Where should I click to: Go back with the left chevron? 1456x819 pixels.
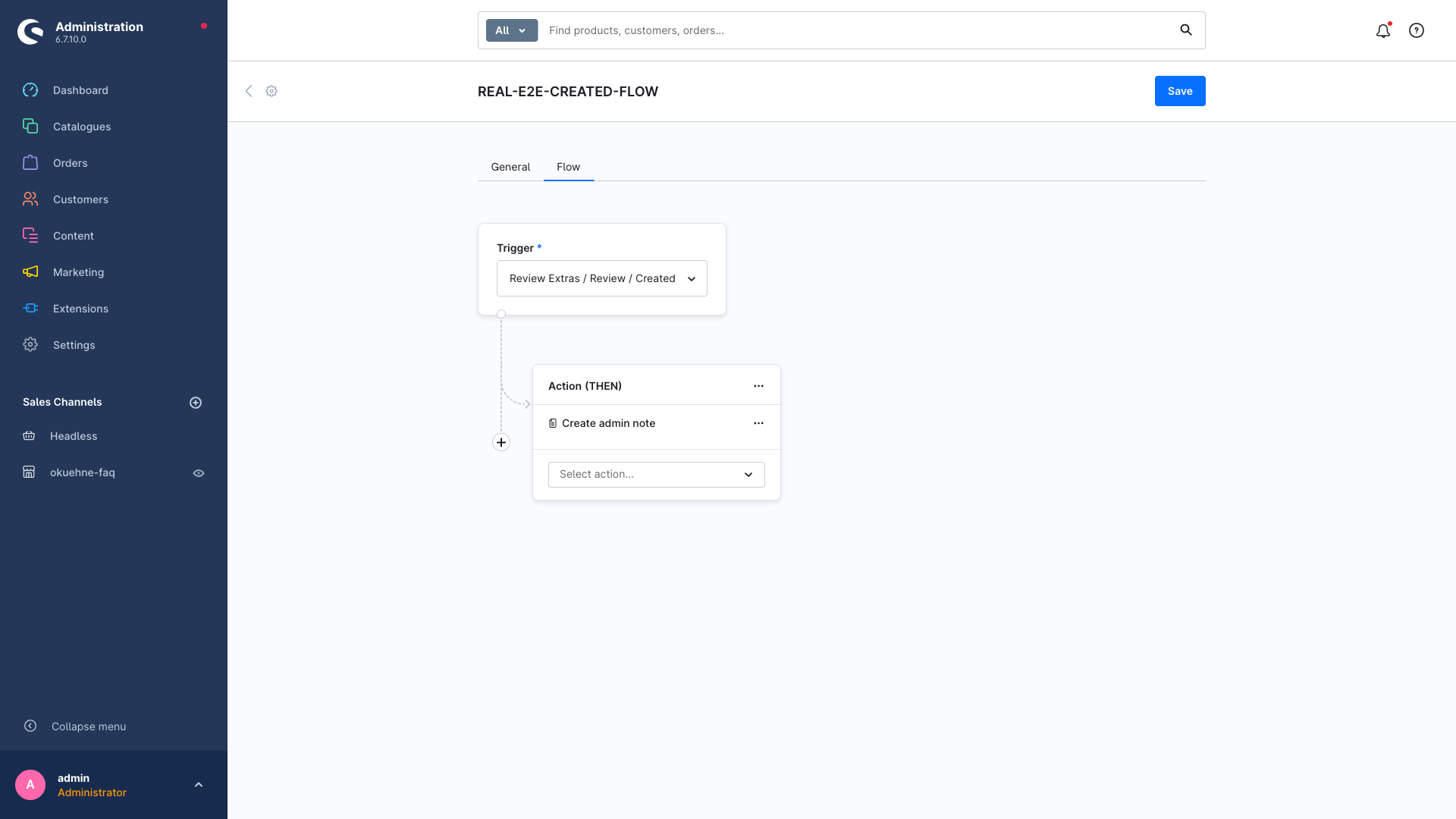249,91
